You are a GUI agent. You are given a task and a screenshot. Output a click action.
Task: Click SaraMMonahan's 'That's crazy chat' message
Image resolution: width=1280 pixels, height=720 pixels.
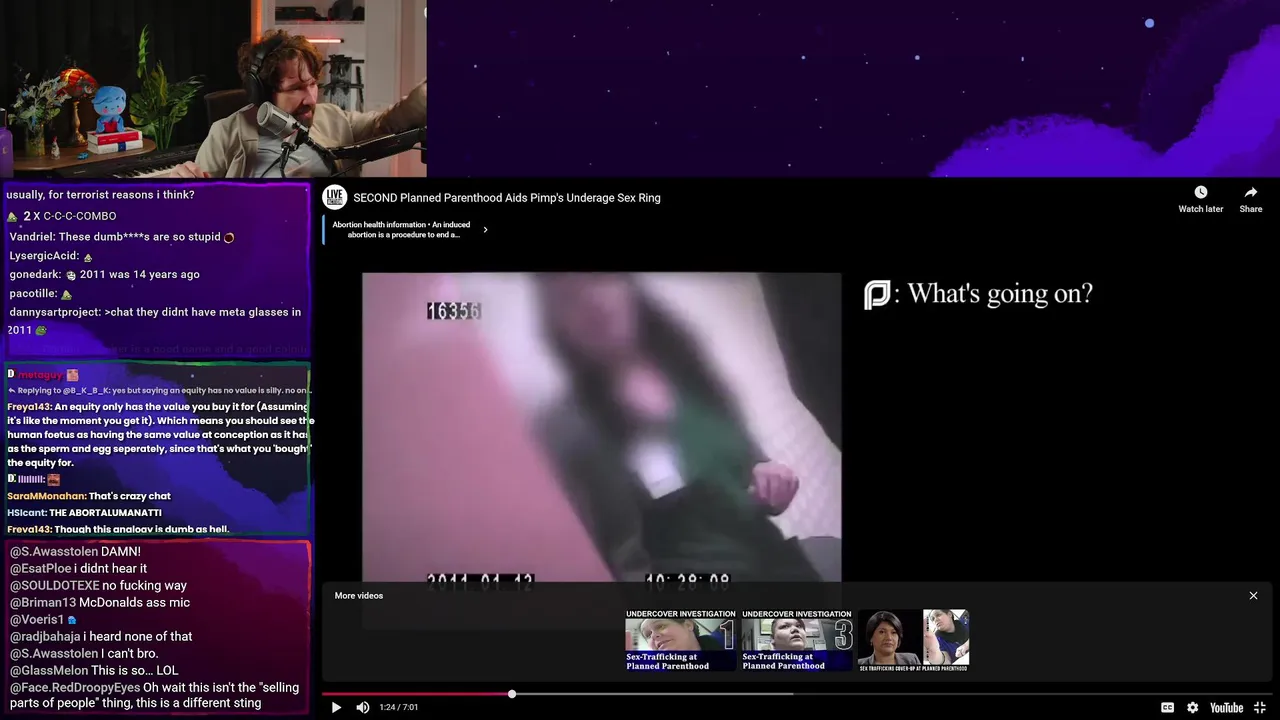(89, 496)
